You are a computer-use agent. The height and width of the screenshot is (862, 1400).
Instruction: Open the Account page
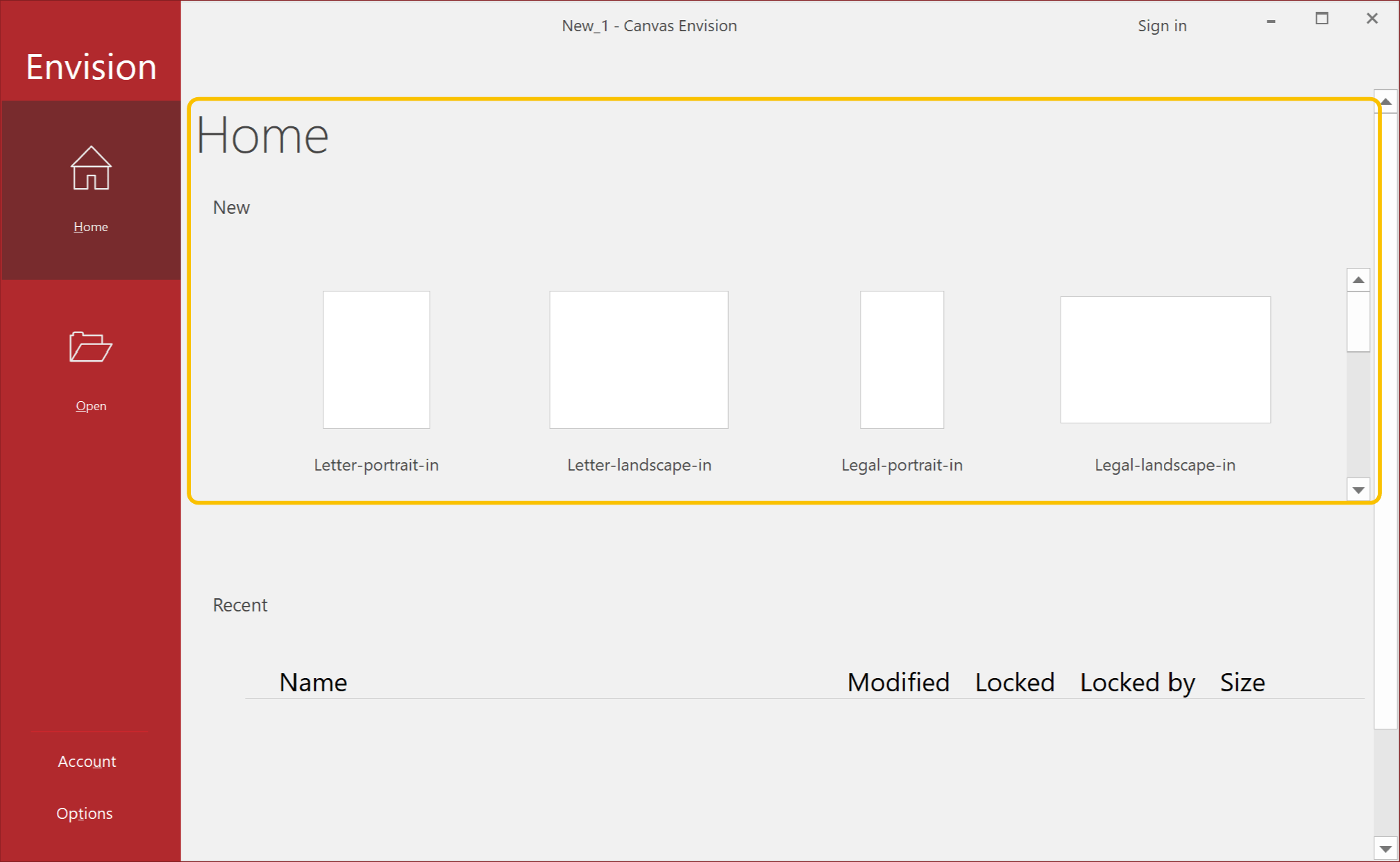(x=87, y=761)
